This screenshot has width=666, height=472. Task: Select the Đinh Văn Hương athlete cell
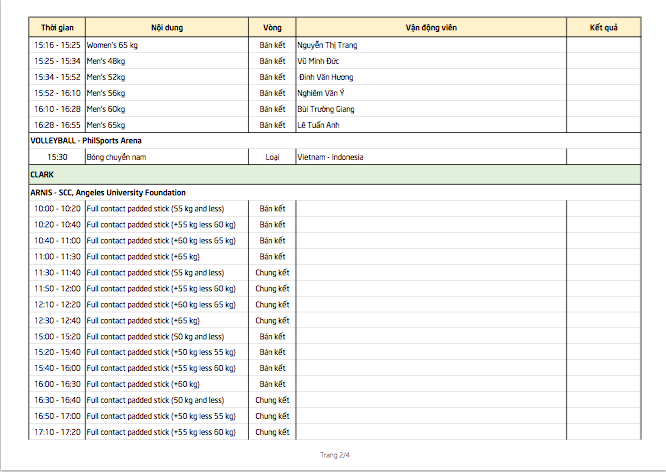[x=325, y=77]
